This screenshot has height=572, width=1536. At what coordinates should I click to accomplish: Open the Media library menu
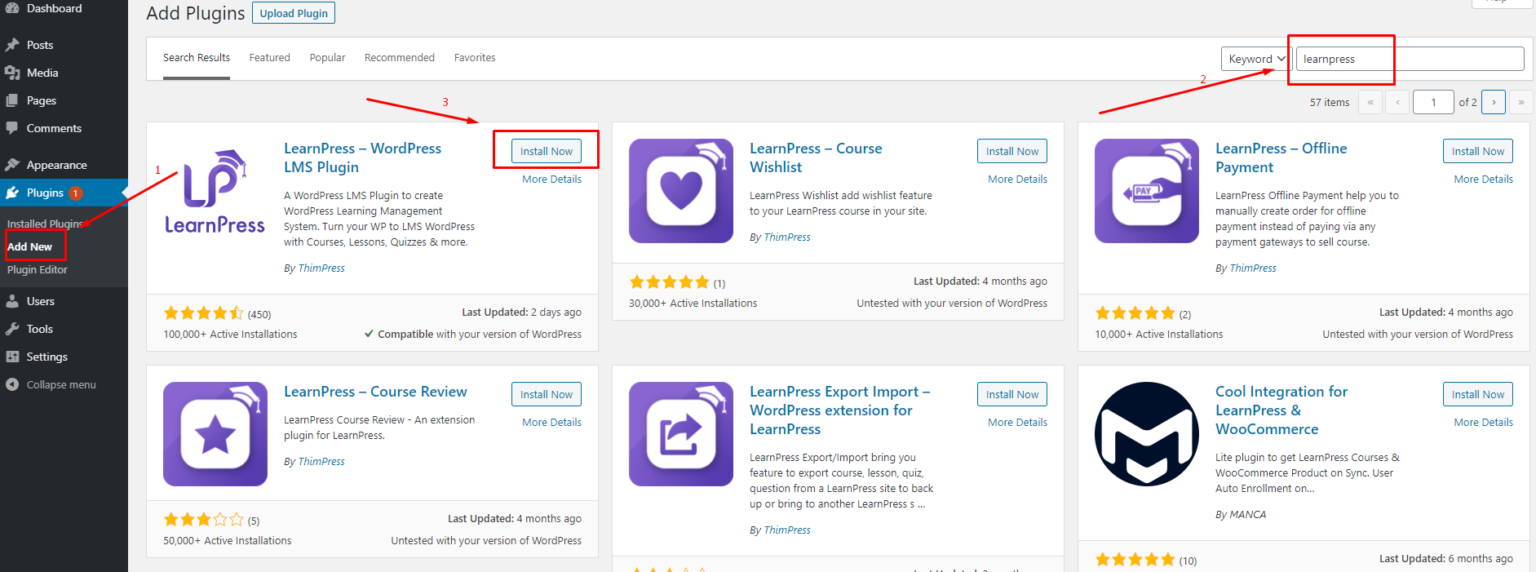[x=42, y=73]
